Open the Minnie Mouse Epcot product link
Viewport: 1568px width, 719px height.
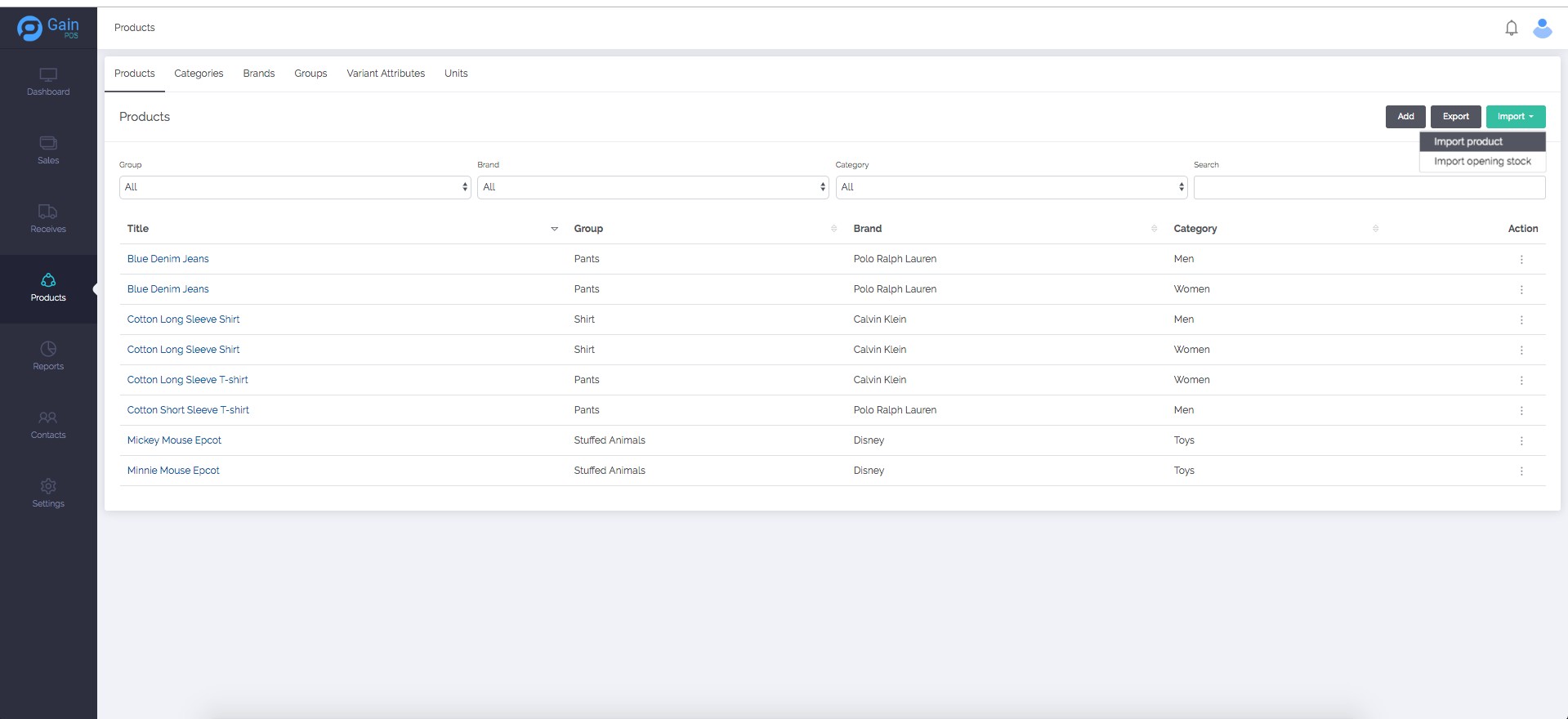pos(173,471)
